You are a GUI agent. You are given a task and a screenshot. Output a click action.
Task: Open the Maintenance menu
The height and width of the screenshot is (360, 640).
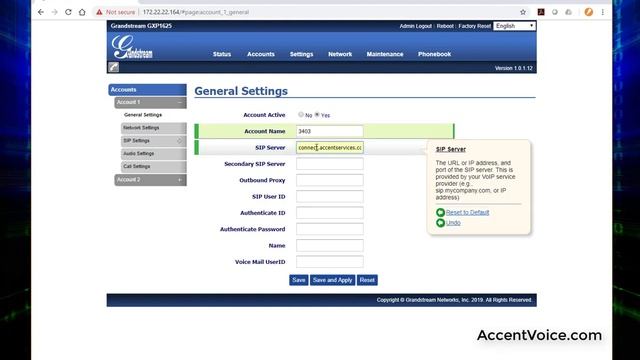point(384,54)
